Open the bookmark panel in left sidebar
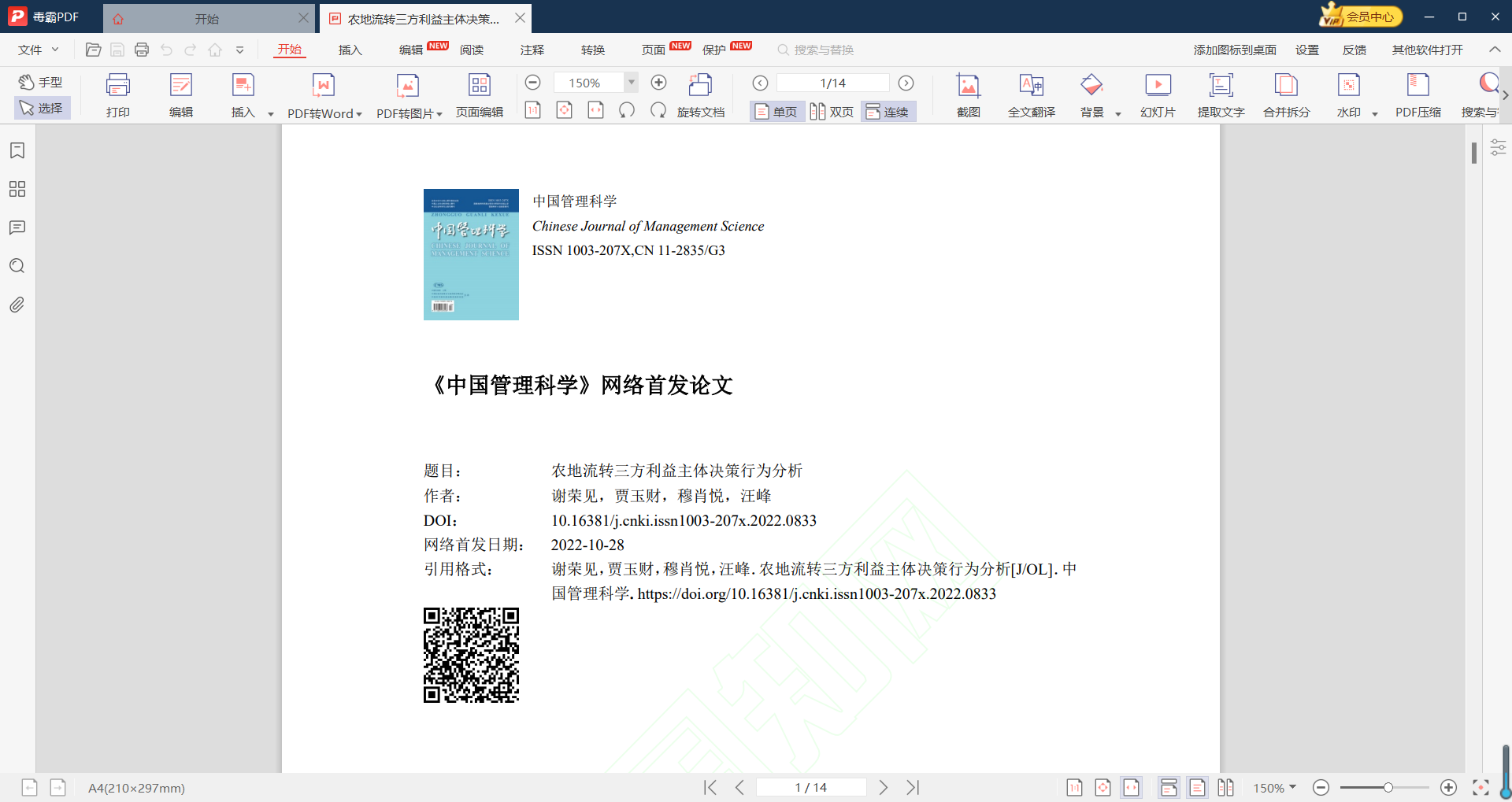 point(17,150)
